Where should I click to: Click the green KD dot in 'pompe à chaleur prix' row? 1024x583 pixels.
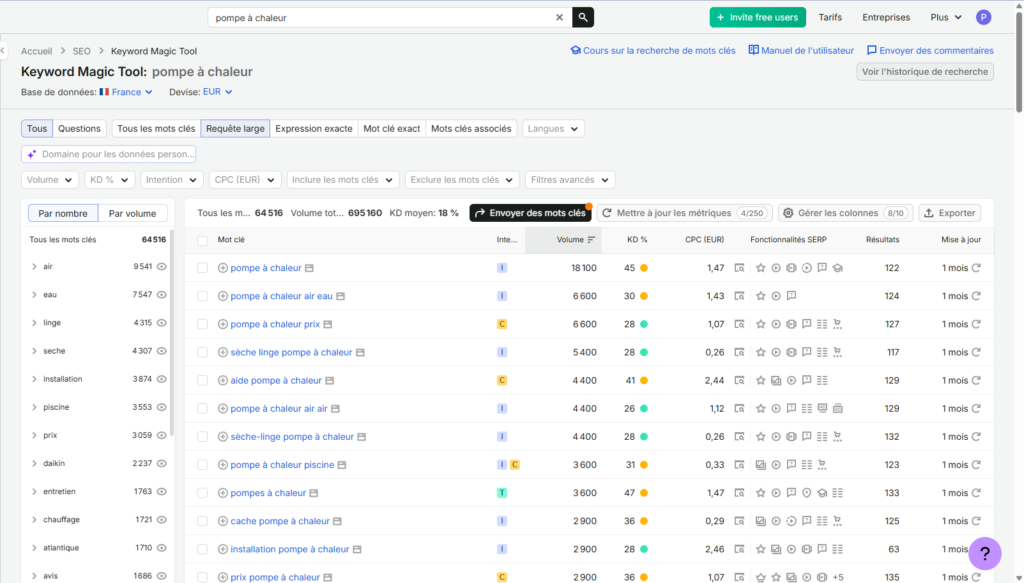(644, 324)
